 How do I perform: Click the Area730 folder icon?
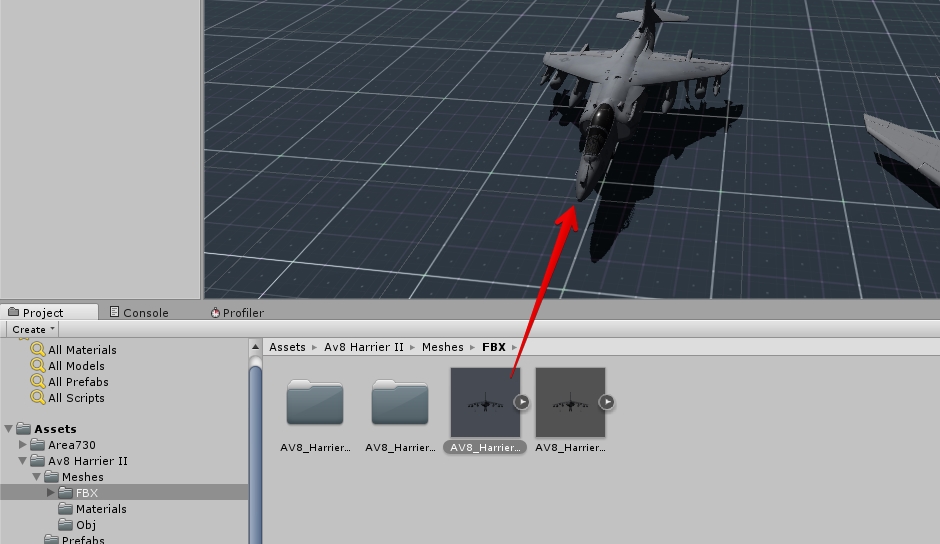[38, 444]
